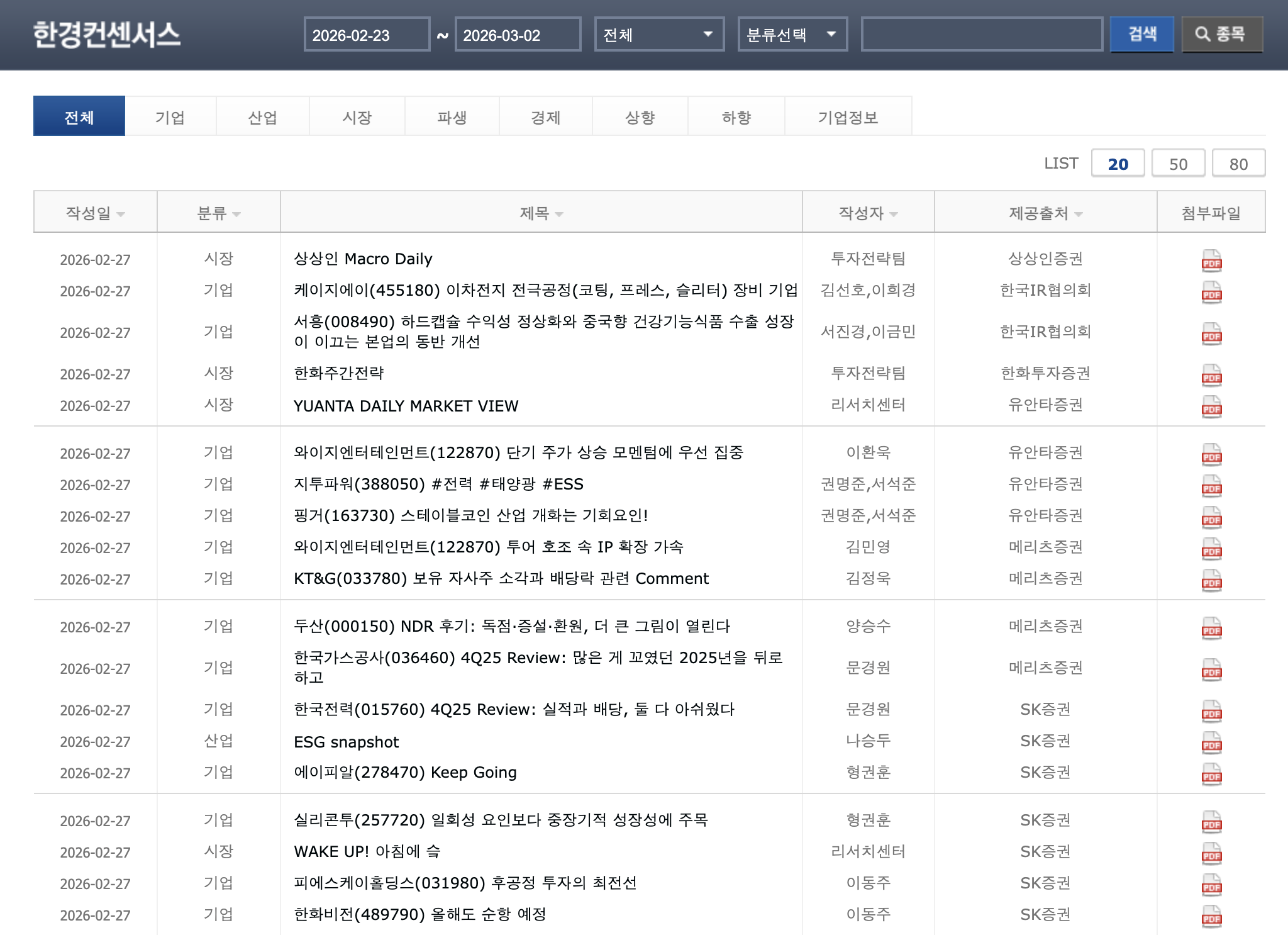Click the 검색 search button
Viewport: 1288px width, 935px height.
point(1142,35)
